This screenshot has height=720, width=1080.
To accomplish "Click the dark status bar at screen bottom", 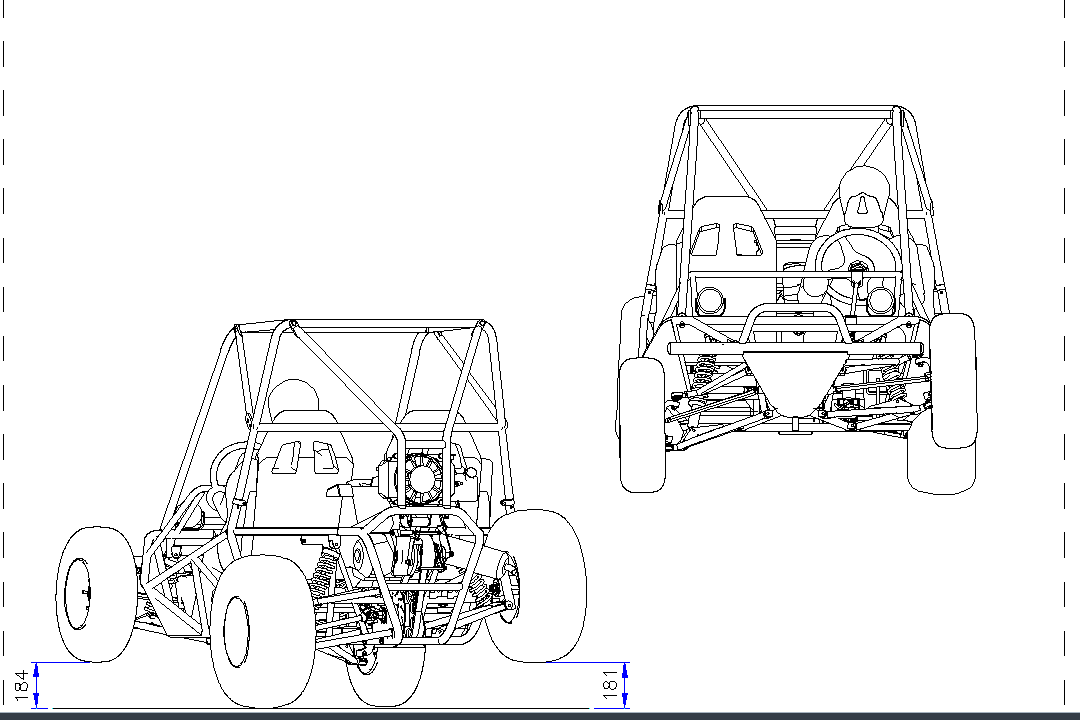I will [x=540, y=716].
